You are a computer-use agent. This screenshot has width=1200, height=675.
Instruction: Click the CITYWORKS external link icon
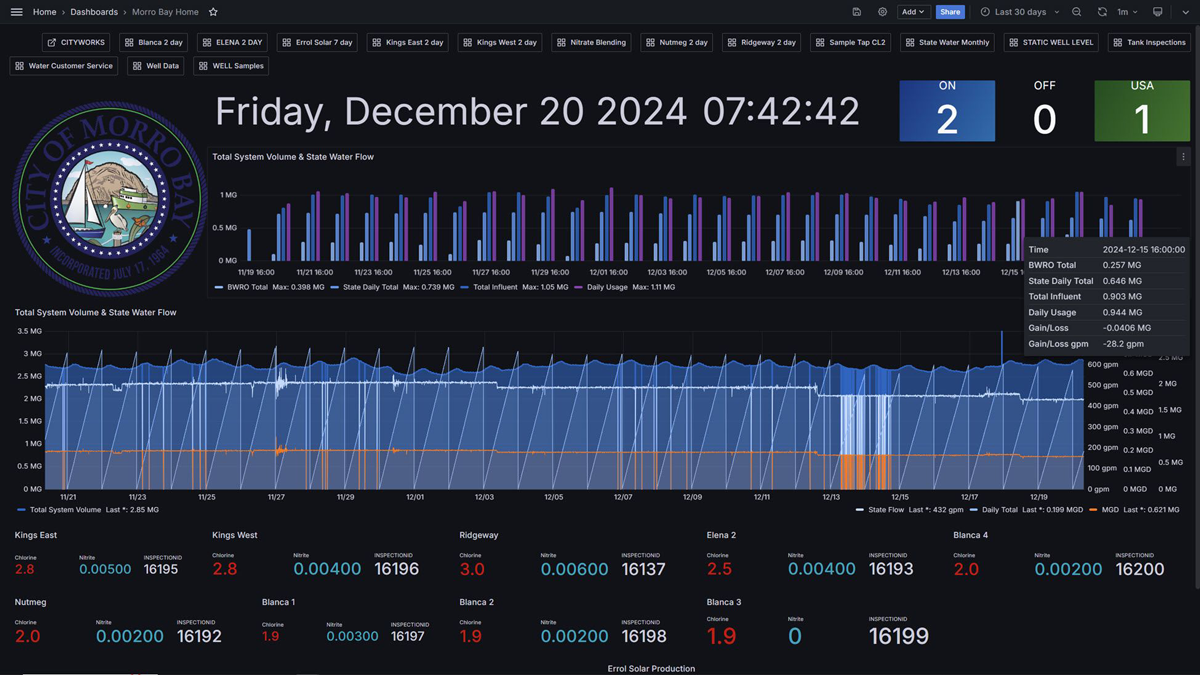(x=53, y=43)
